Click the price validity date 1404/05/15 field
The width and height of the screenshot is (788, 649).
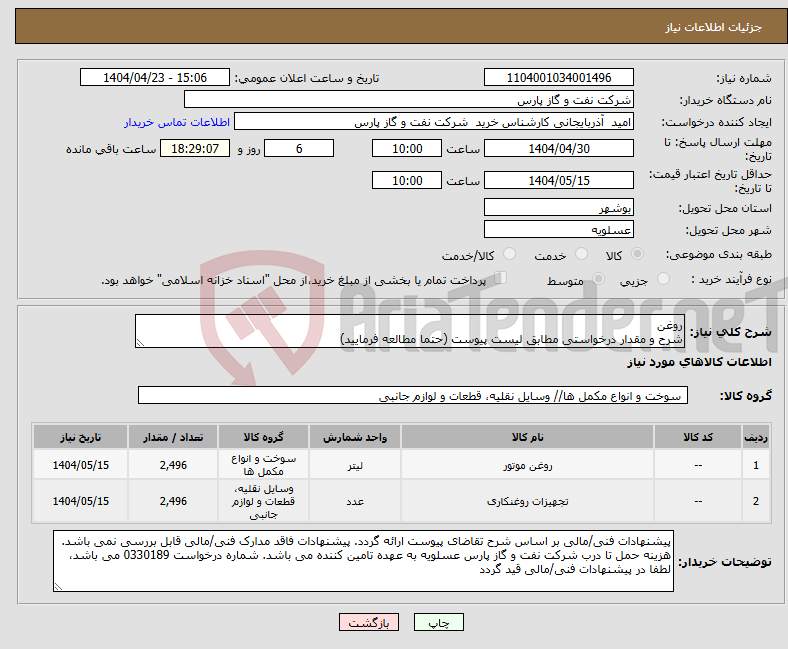pyautogui.click(x=558, y=180)
